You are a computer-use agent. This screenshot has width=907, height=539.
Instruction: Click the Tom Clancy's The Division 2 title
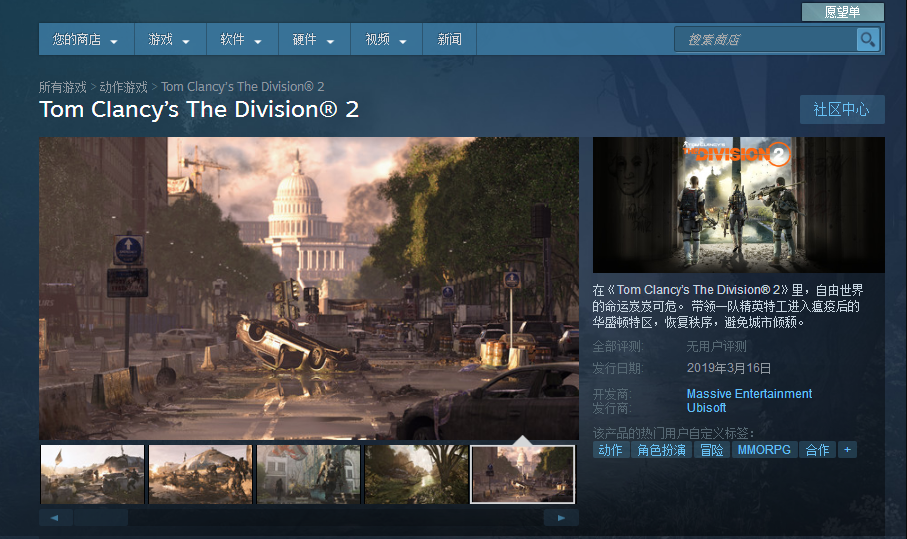click(199, 110)
